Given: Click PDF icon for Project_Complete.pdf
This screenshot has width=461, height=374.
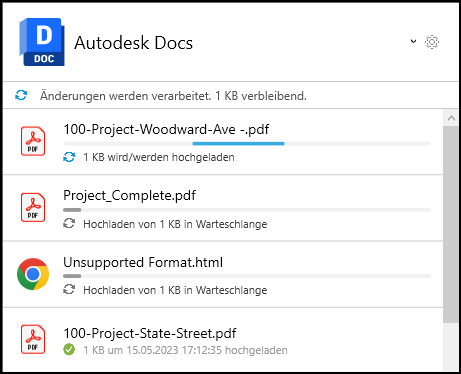Looking at the screenshot, I should (33, 207).
